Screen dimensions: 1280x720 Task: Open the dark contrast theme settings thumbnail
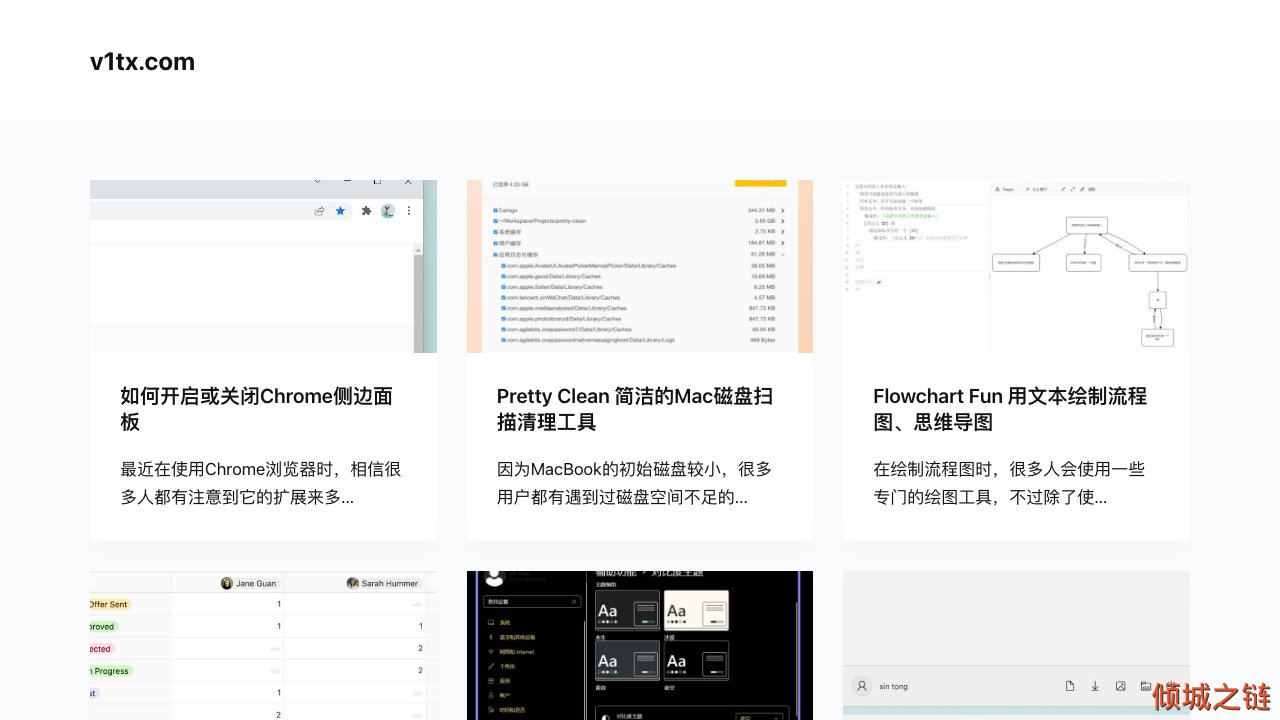640,645
